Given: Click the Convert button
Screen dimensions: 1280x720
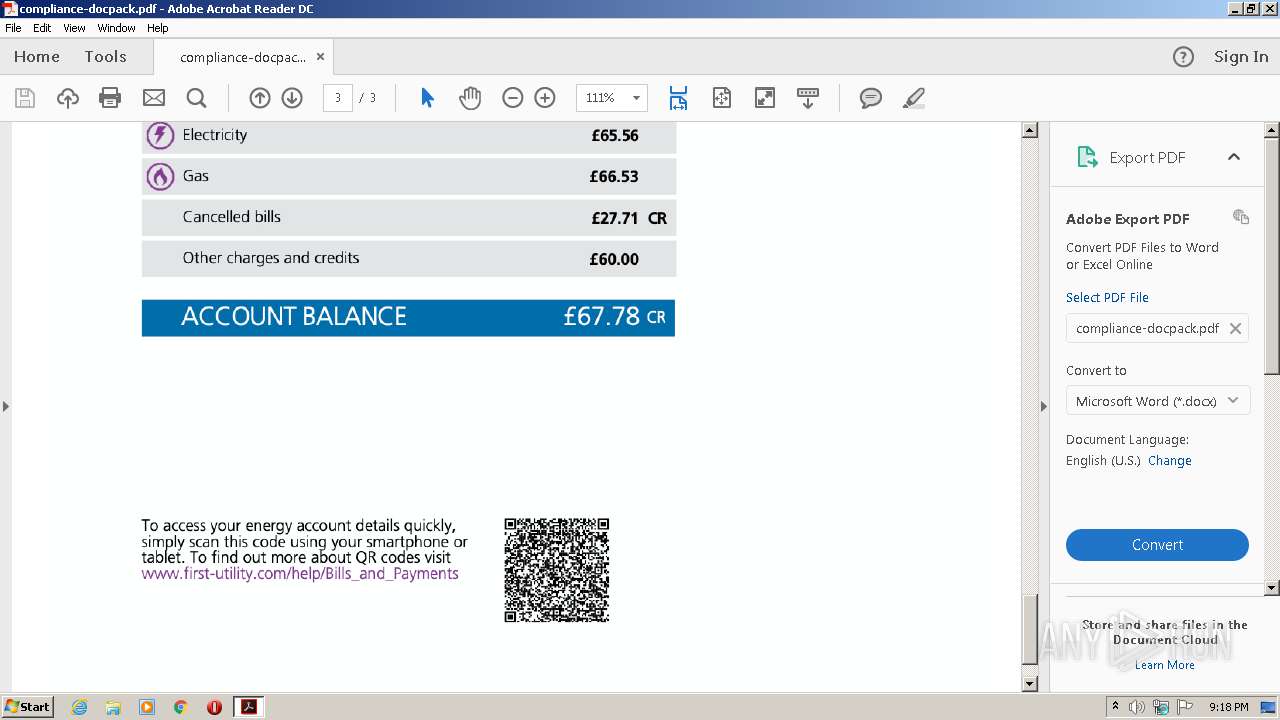Looking at the screenshot, I should 1157,545.
